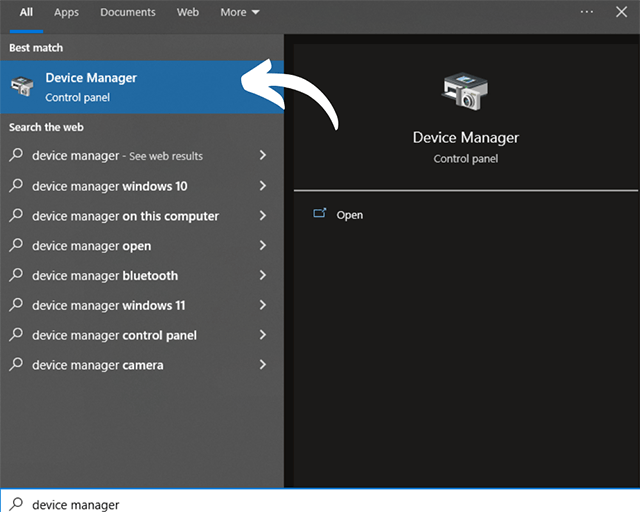Click search icon beside 'device manager open'
This screenshot has height=512, width=640.
pos(16,245)
